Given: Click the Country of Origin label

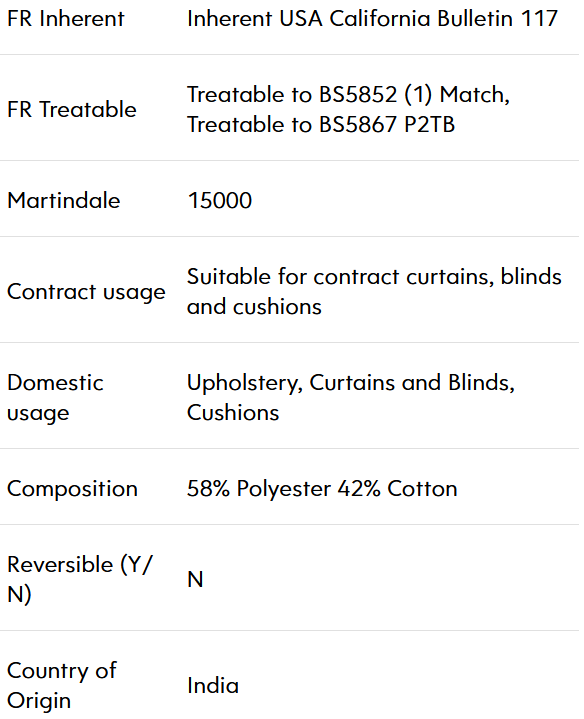Looking at the screenshot, I should pyautogui.click(x=62, y=686).
